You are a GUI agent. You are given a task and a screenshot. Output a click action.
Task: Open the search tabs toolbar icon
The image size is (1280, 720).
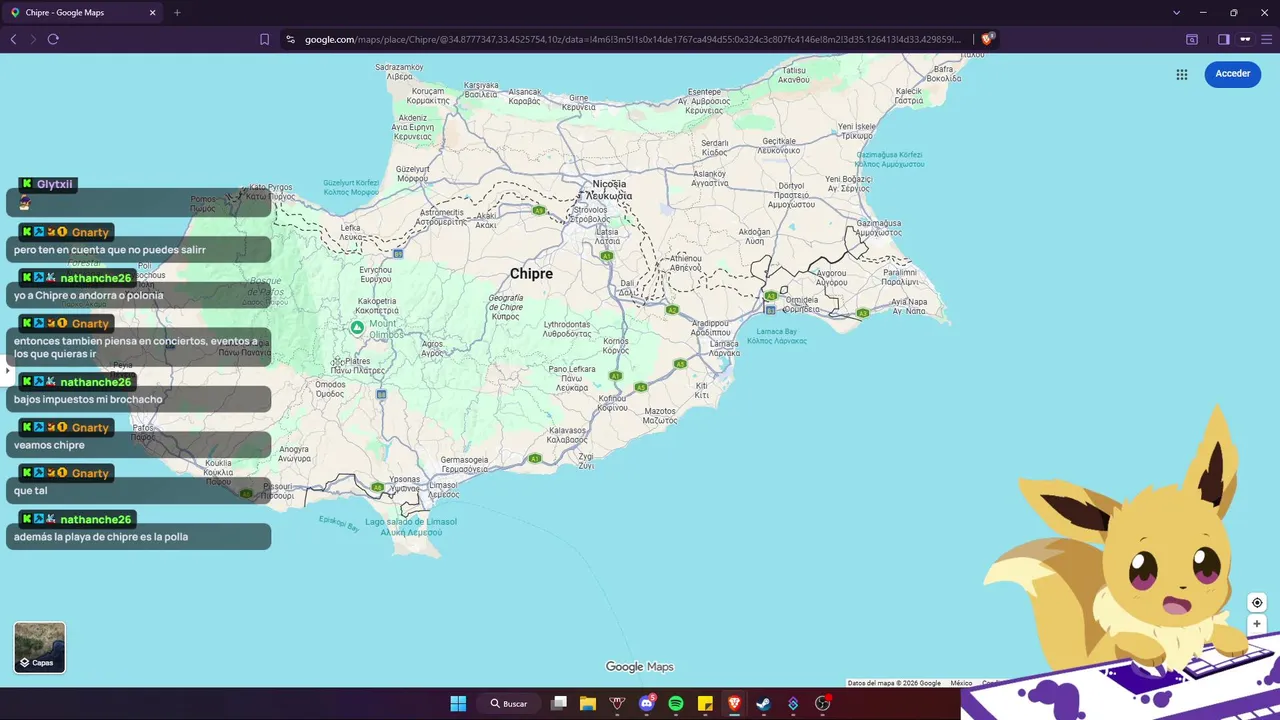tap(1192, 39)
